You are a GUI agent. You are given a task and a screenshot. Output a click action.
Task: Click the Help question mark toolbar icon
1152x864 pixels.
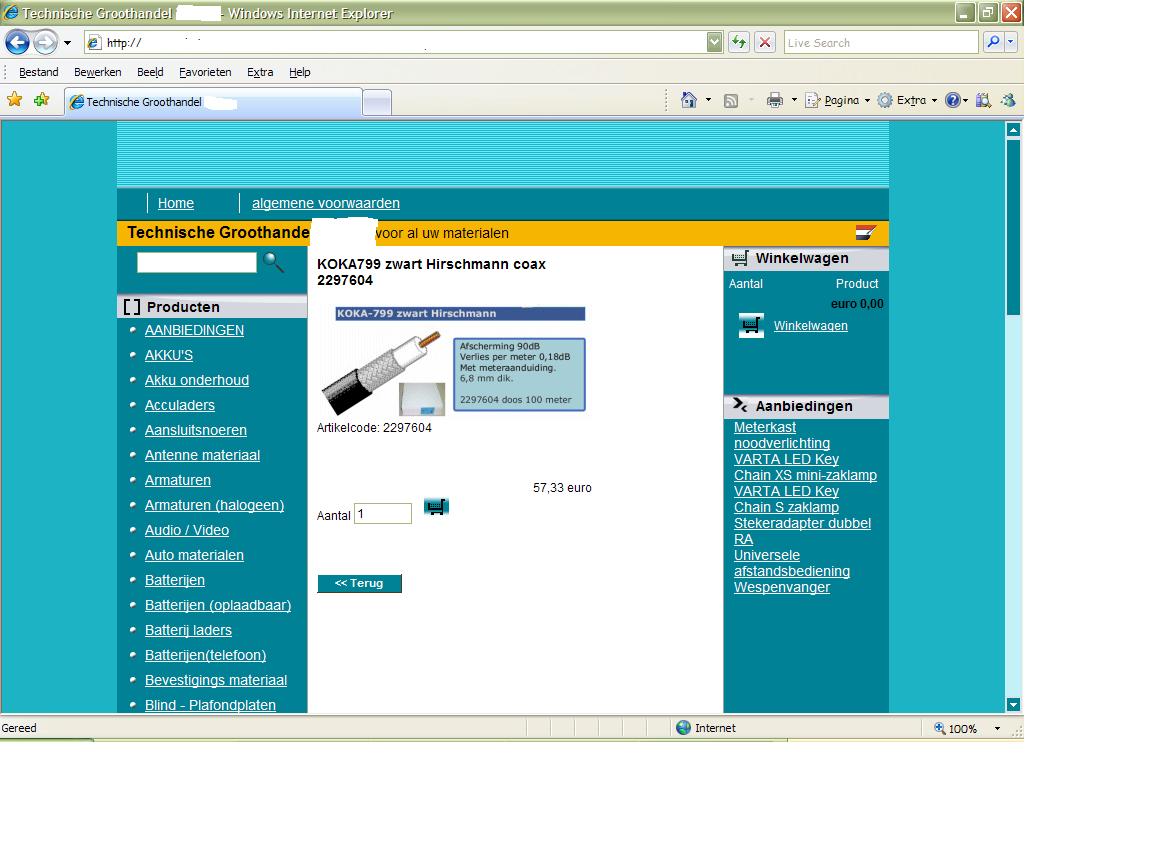pyautogui.click(x=953, y=100)
